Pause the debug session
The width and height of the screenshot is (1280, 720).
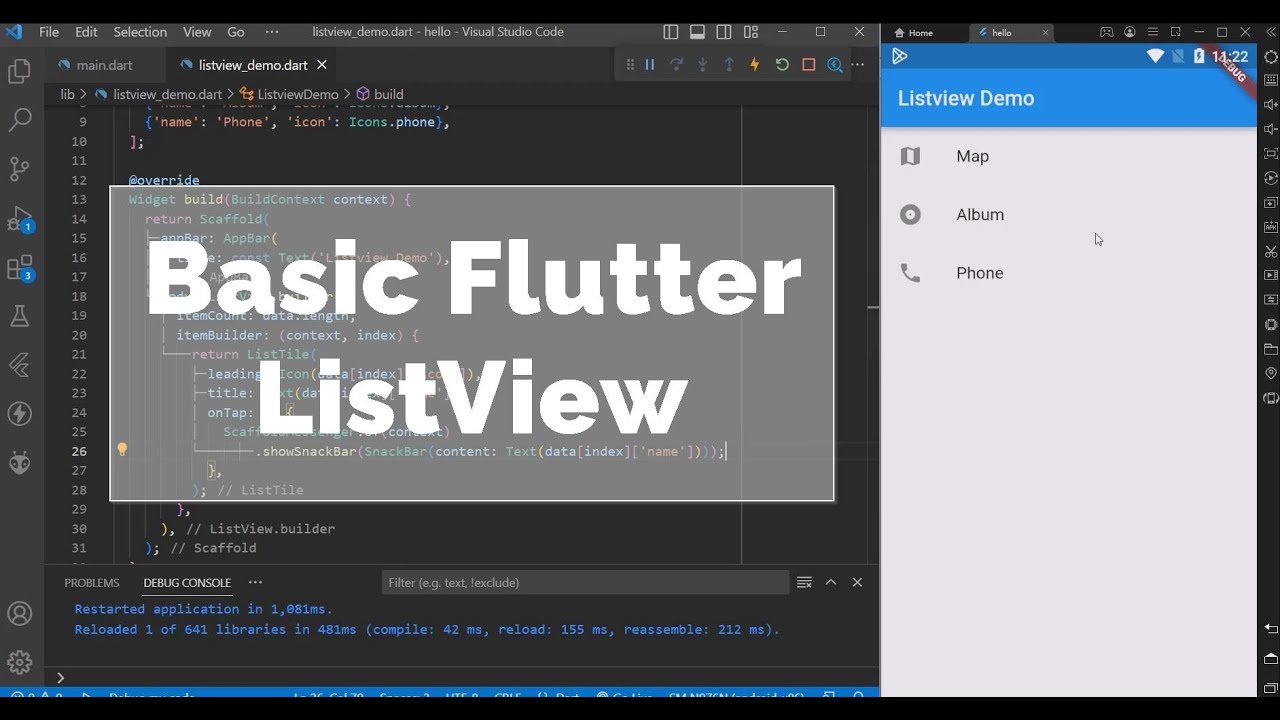point(650,65)
